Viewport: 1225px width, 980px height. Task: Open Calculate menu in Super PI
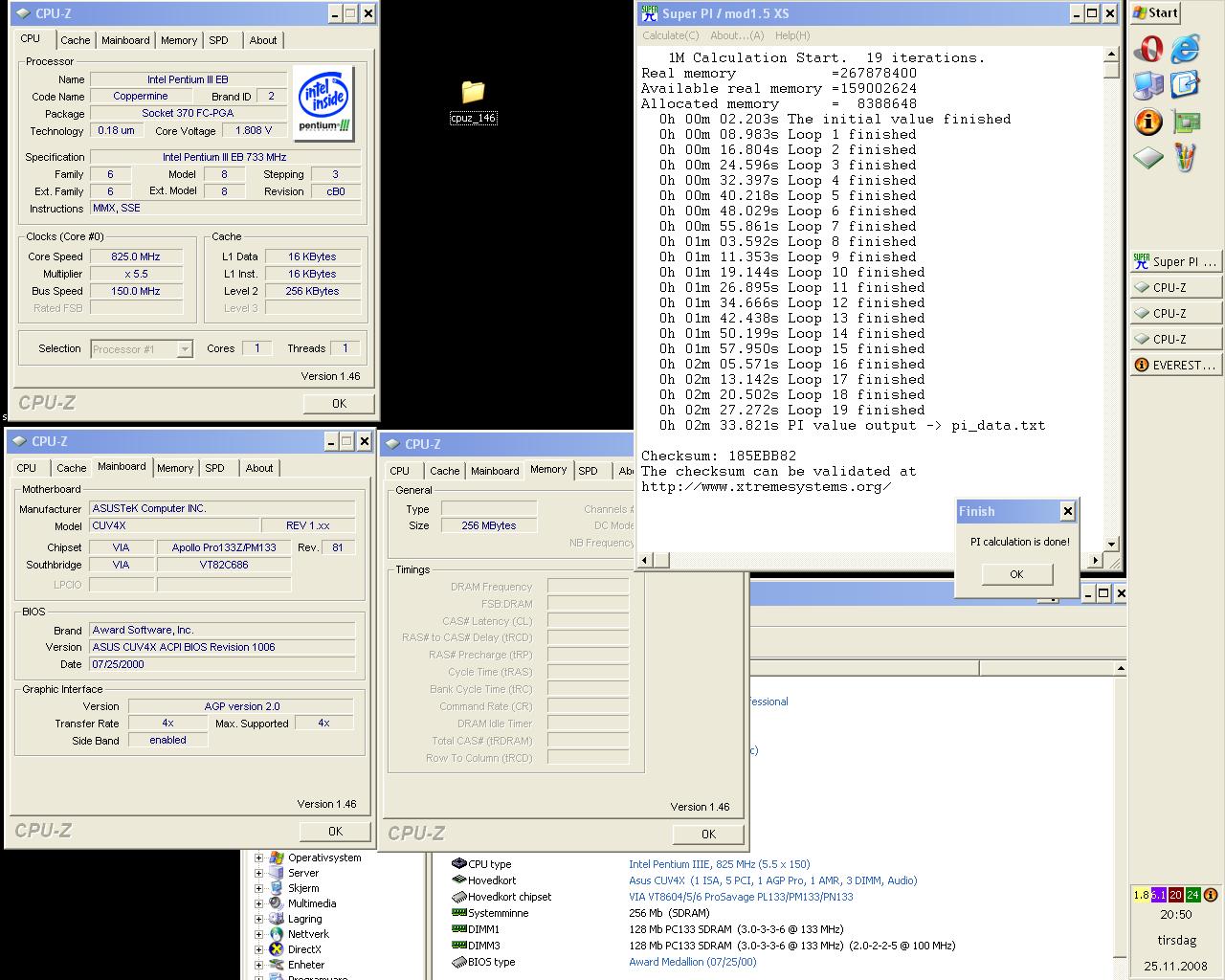click(x=671, y=35)
